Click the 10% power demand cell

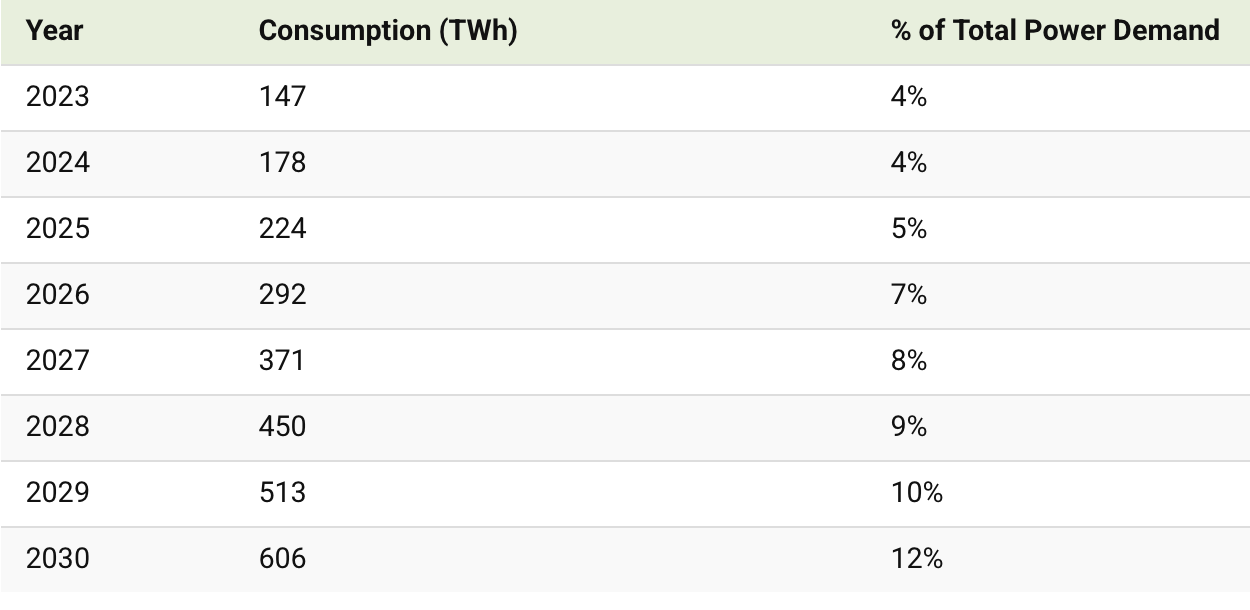[917, 493]
